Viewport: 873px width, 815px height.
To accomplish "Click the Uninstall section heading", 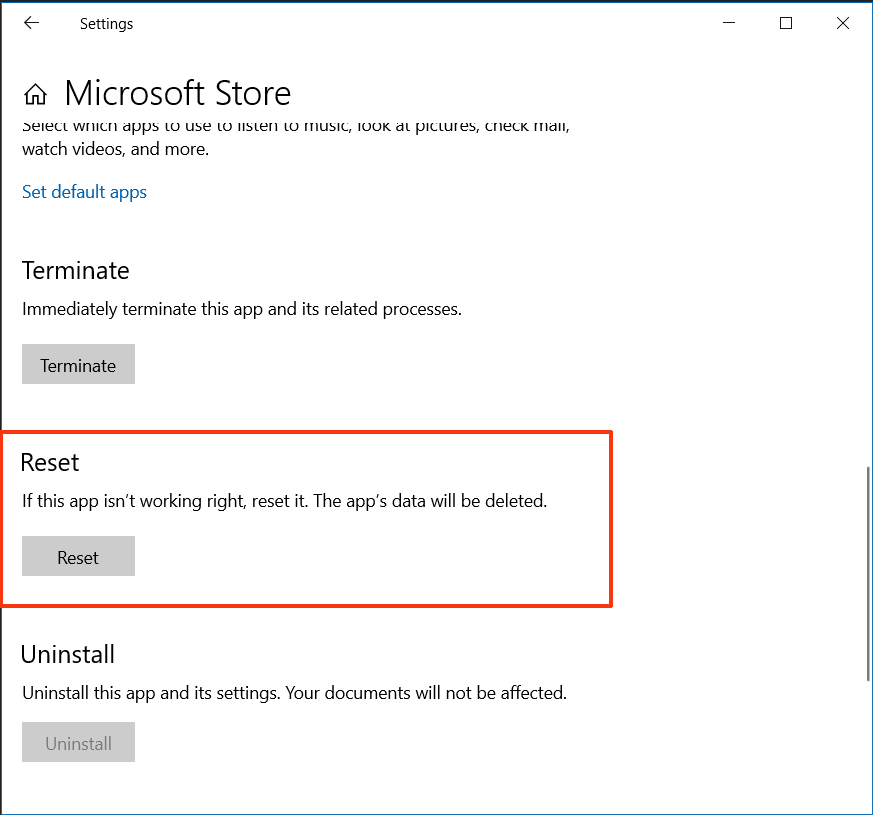I will tap(68, 655).
